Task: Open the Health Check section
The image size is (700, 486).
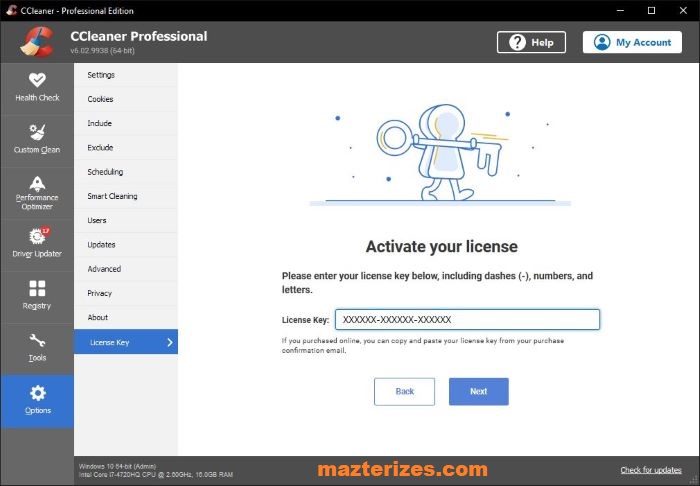Action: point(37,88)
